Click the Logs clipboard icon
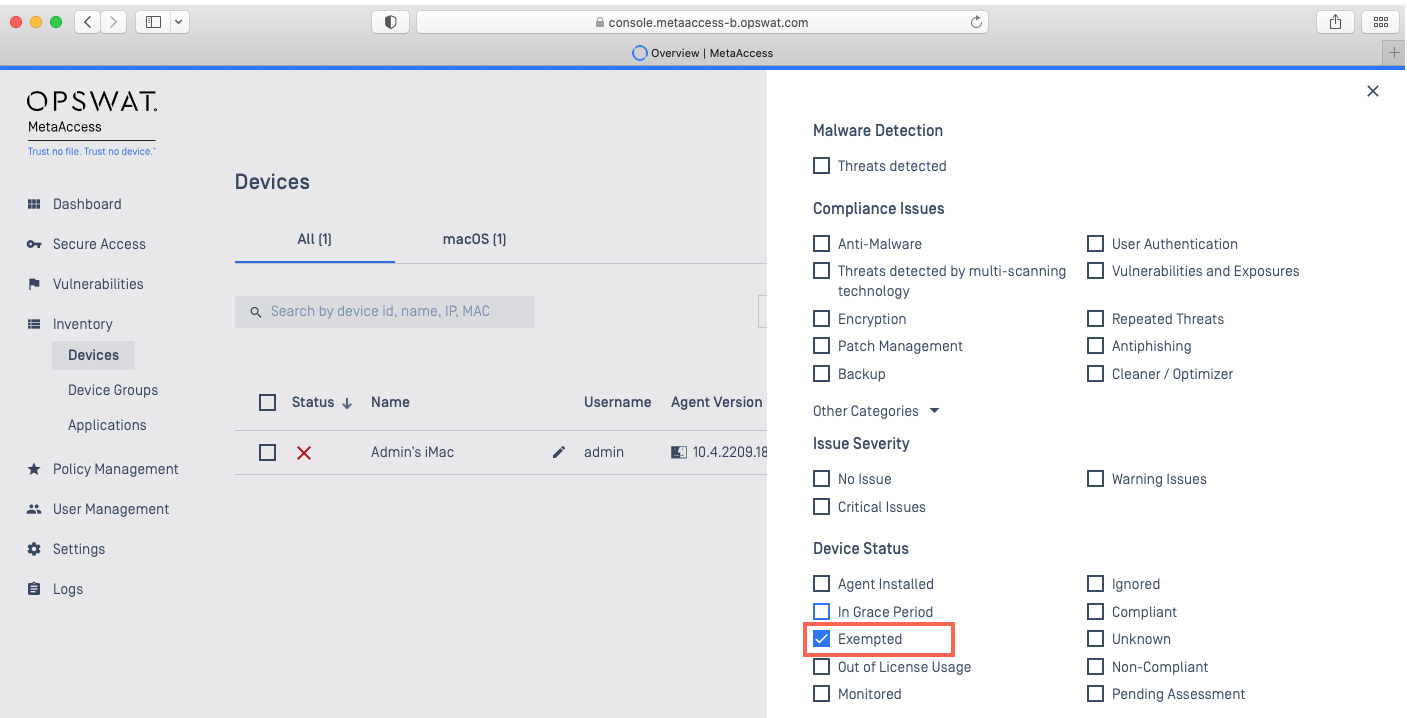1407x718 pixels. click(x=34, y=589)
